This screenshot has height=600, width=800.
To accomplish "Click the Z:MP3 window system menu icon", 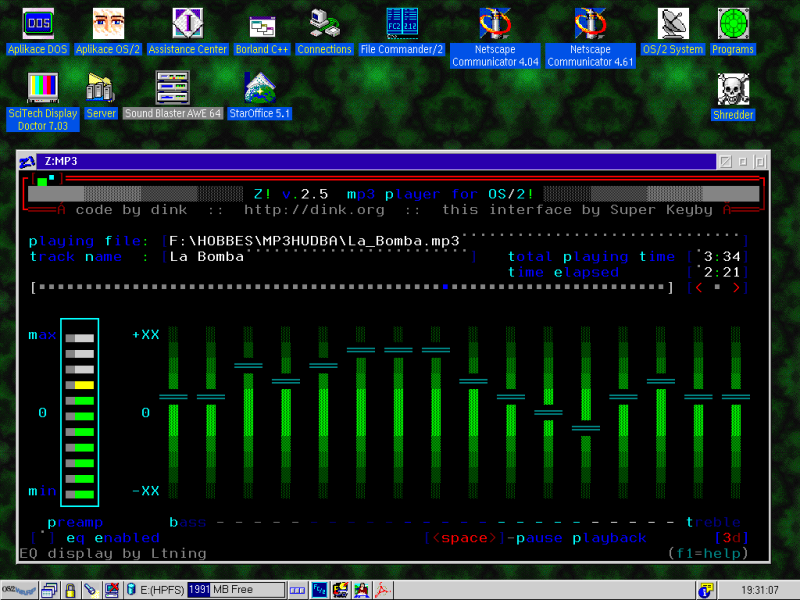I will (x=27, y=162).
